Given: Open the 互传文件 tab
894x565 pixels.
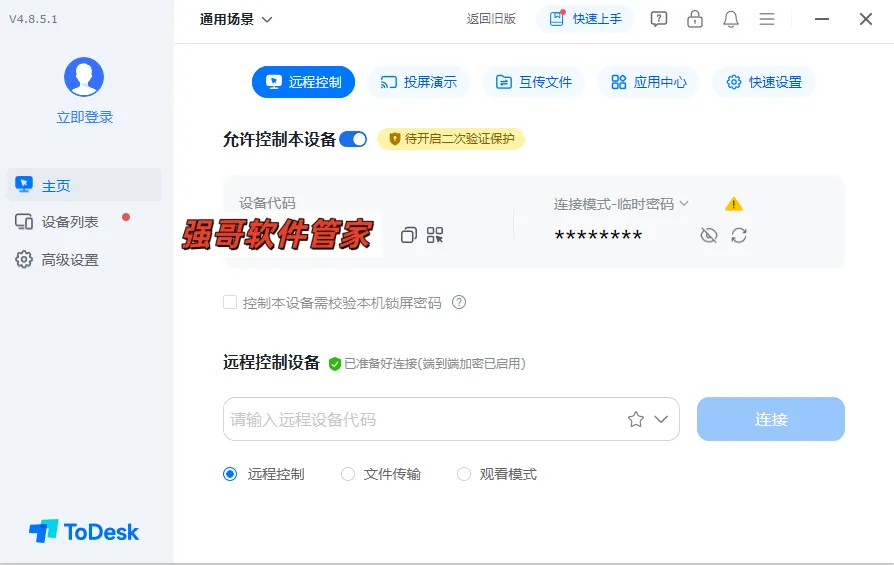Looking at the screenshot, I should (x=534, y=82).
